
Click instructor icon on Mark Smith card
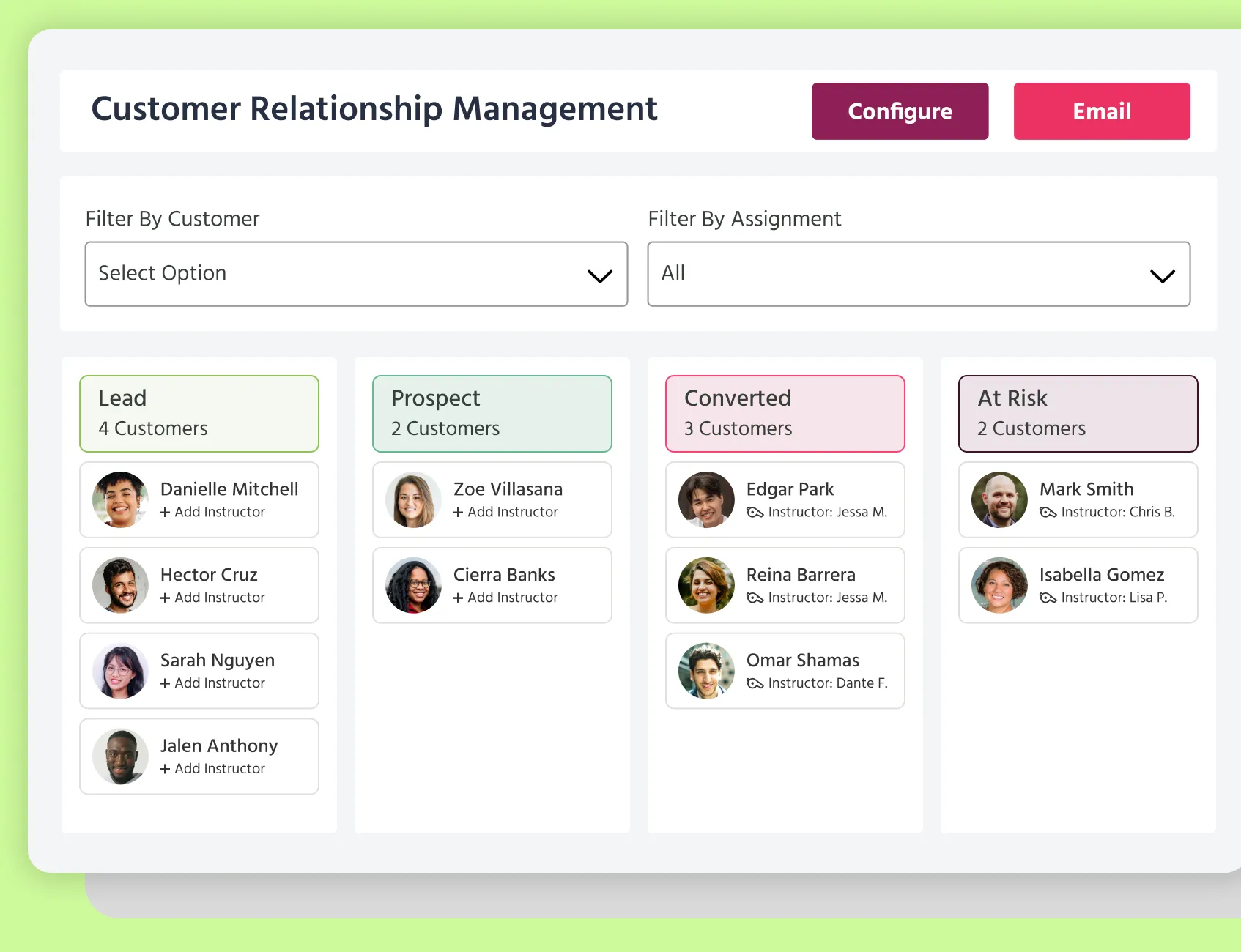[1048, 513]
